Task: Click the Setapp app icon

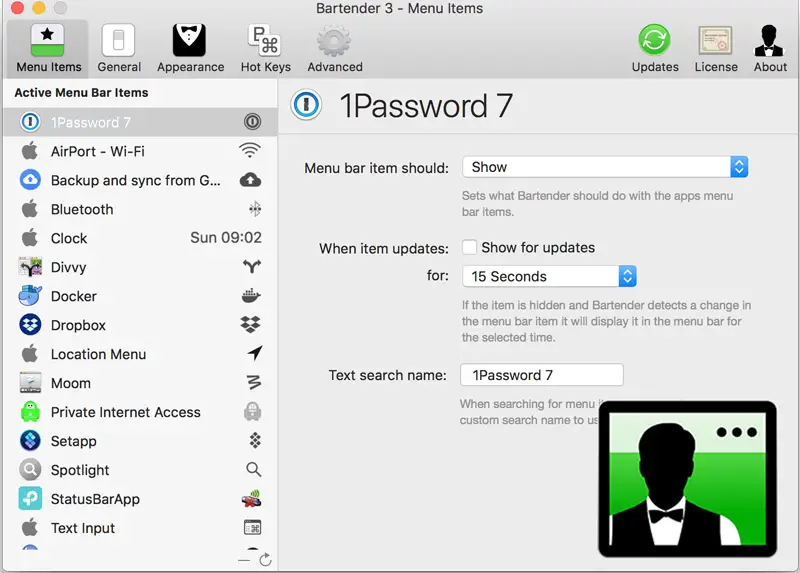Action: (x=30, y=440)
